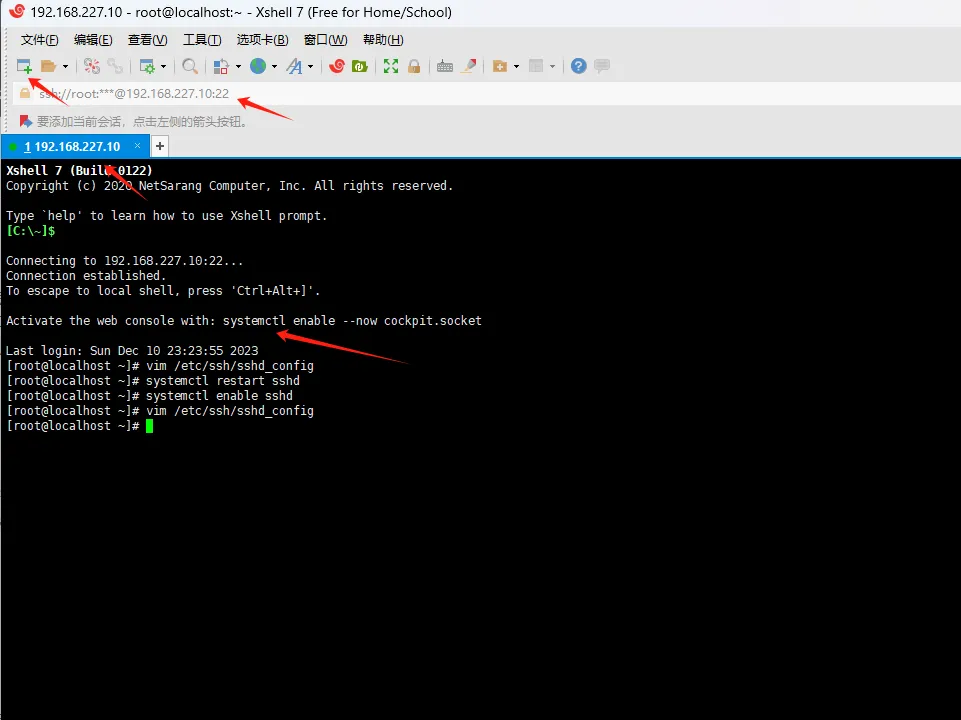961x720 pixels.
Task: Open the session Properties gear icon
Action: coord(147,66)
